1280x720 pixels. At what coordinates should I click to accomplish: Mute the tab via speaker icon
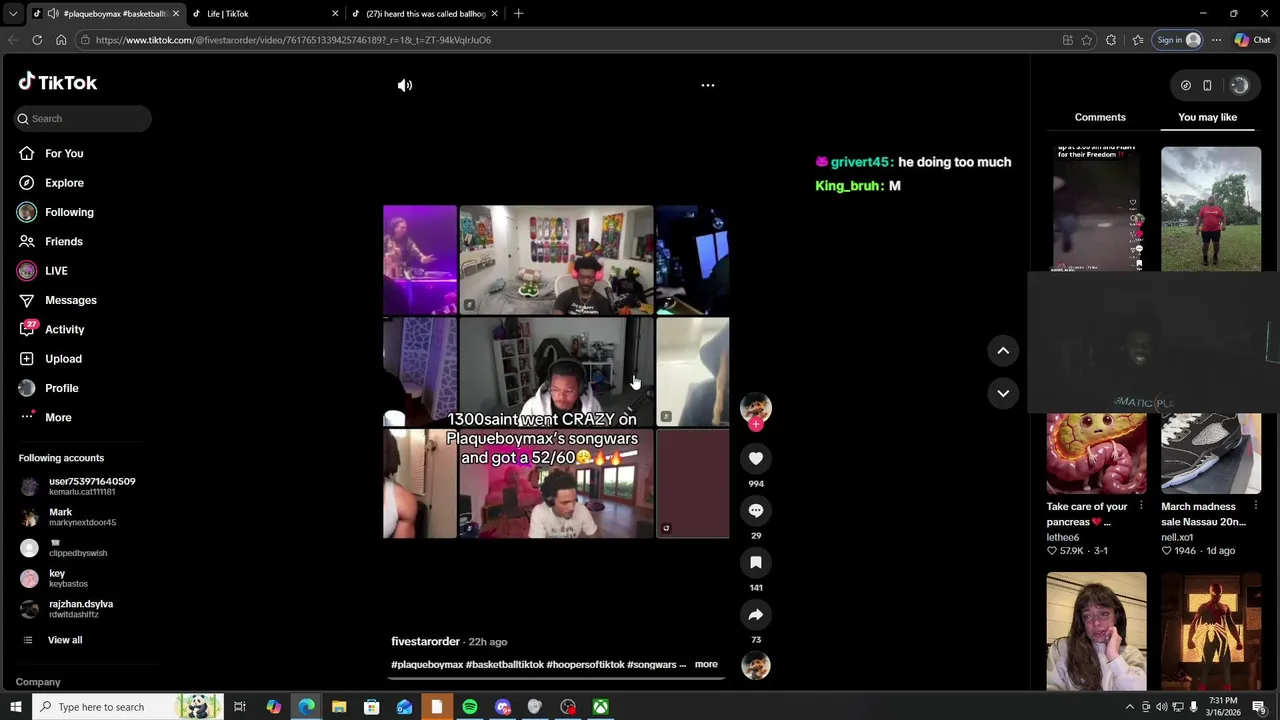pyautogui.click(x=53, y=14)
